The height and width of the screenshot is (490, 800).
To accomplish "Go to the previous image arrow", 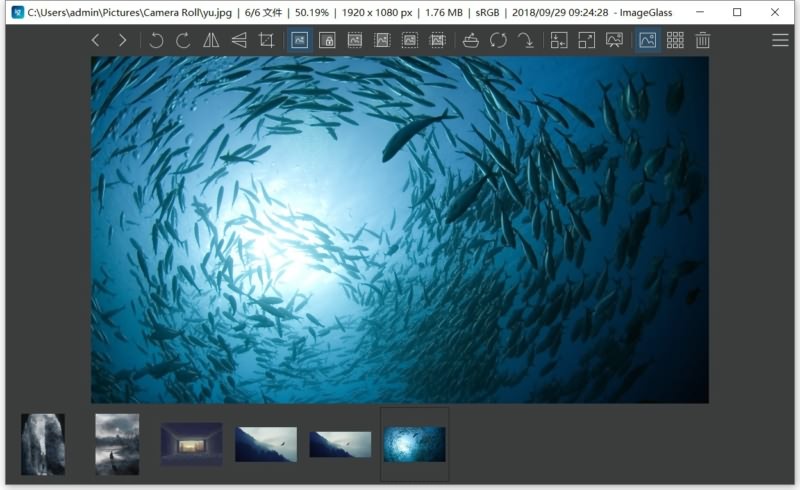I will point(95,40).
